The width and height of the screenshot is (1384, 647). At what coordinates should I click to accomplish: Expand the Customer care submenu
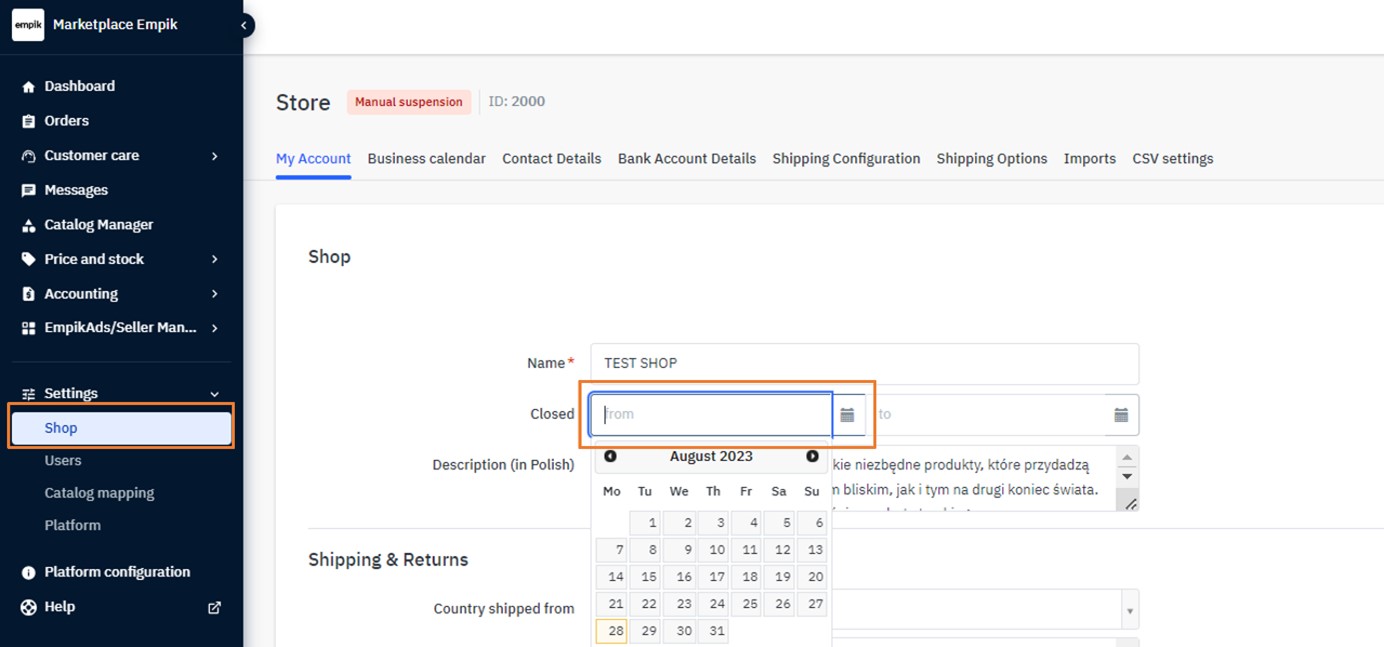214,156
